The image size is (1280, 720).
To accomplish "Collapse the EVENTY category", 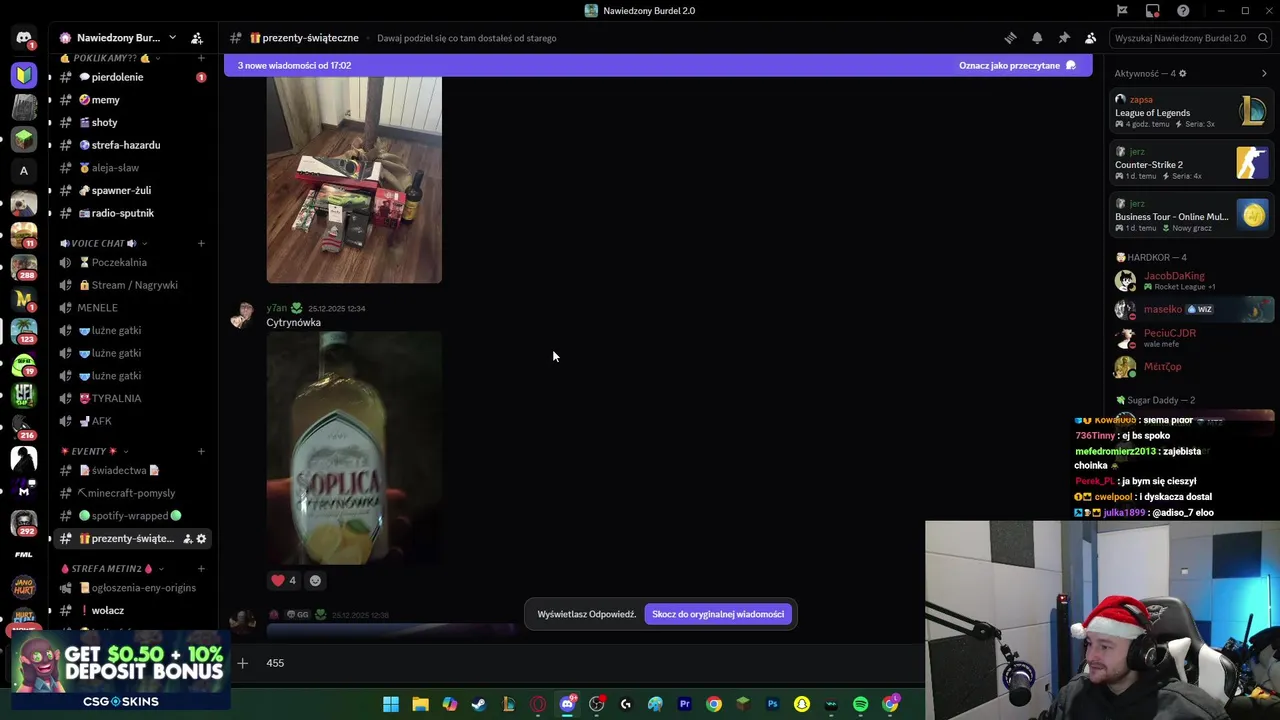I will pos(95,451).
